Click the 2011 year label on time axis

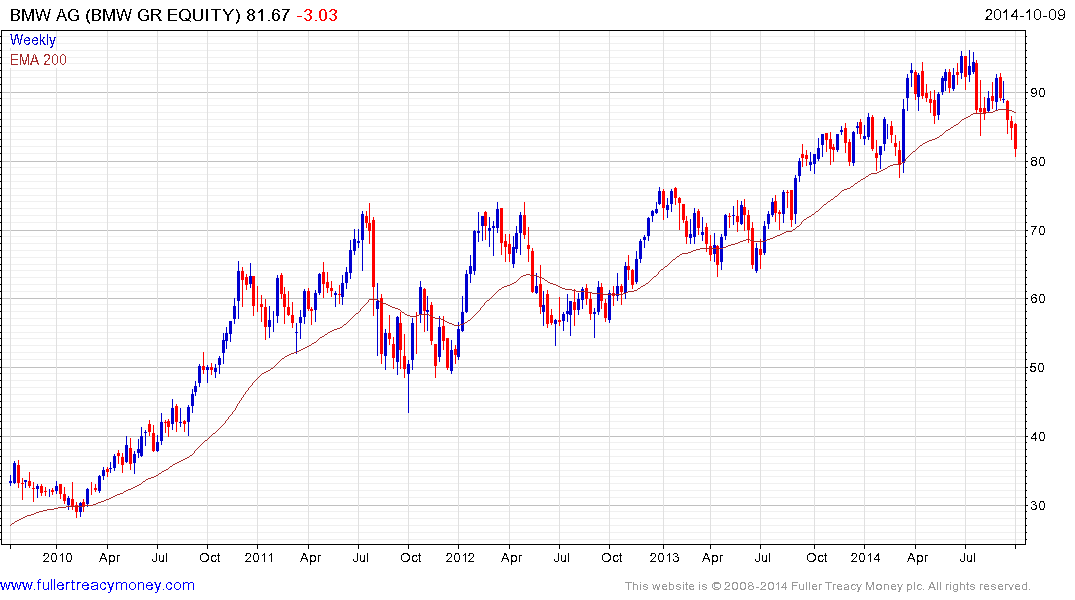point(259,557)
